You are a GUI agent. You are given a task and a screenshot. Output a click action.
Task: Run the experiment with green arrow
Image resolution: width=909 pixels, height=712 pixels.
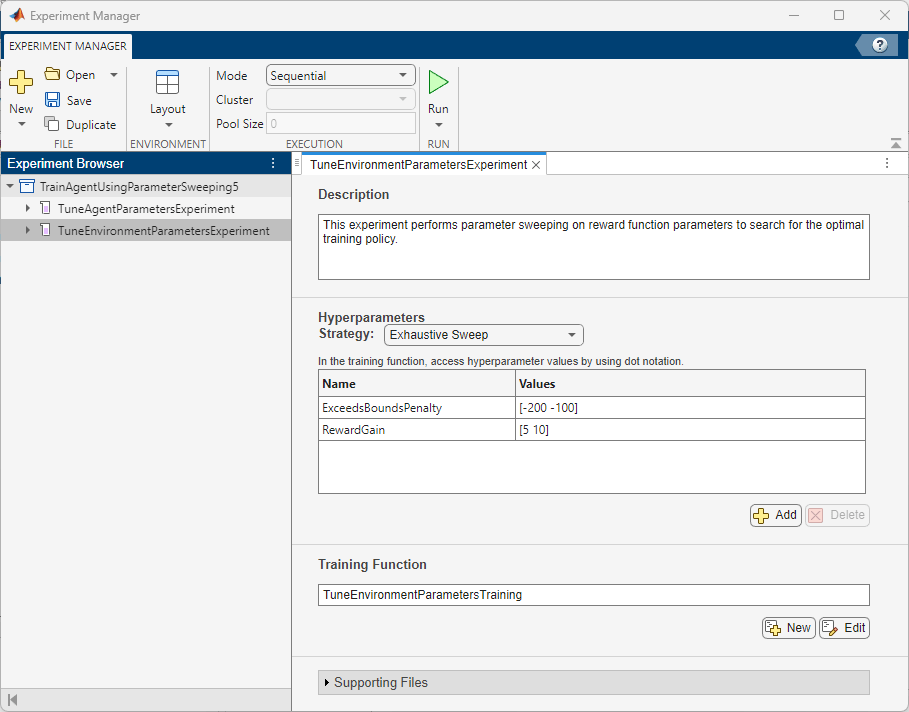(438, 83)
